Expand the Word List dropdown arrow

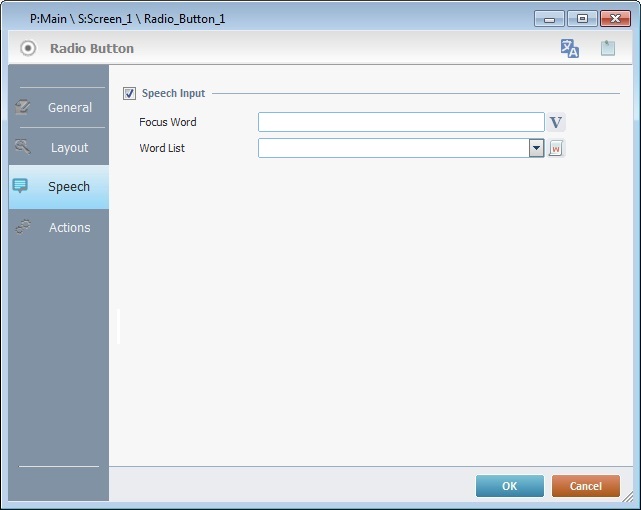(536, 148)
